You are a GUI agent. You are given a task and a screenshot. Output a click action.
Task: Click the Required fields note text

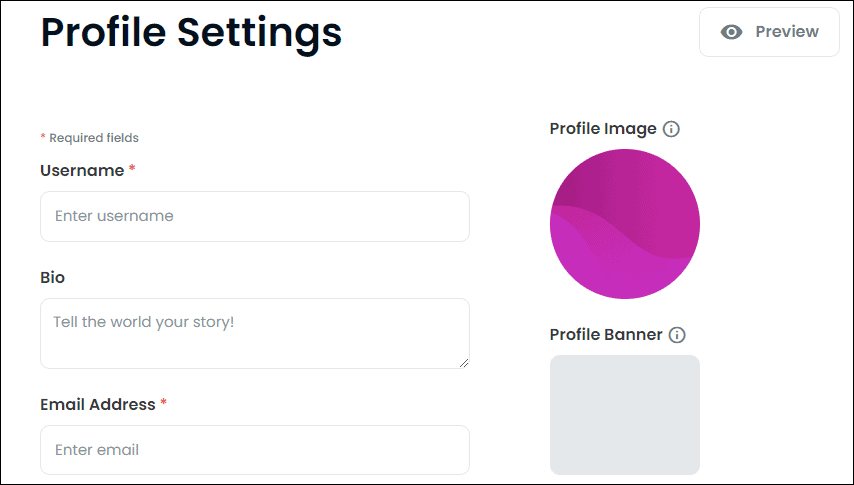coord(94,138)
